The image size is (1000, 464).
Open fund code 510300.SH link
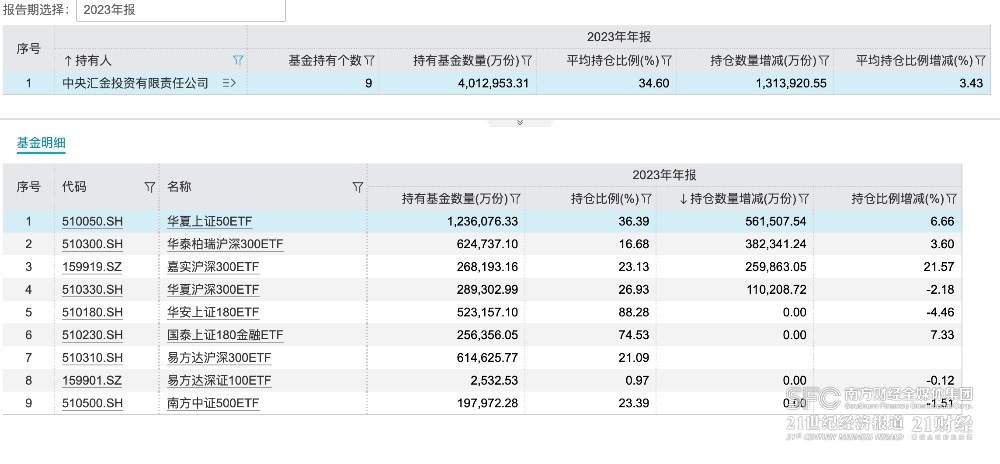tap(92, 244)
